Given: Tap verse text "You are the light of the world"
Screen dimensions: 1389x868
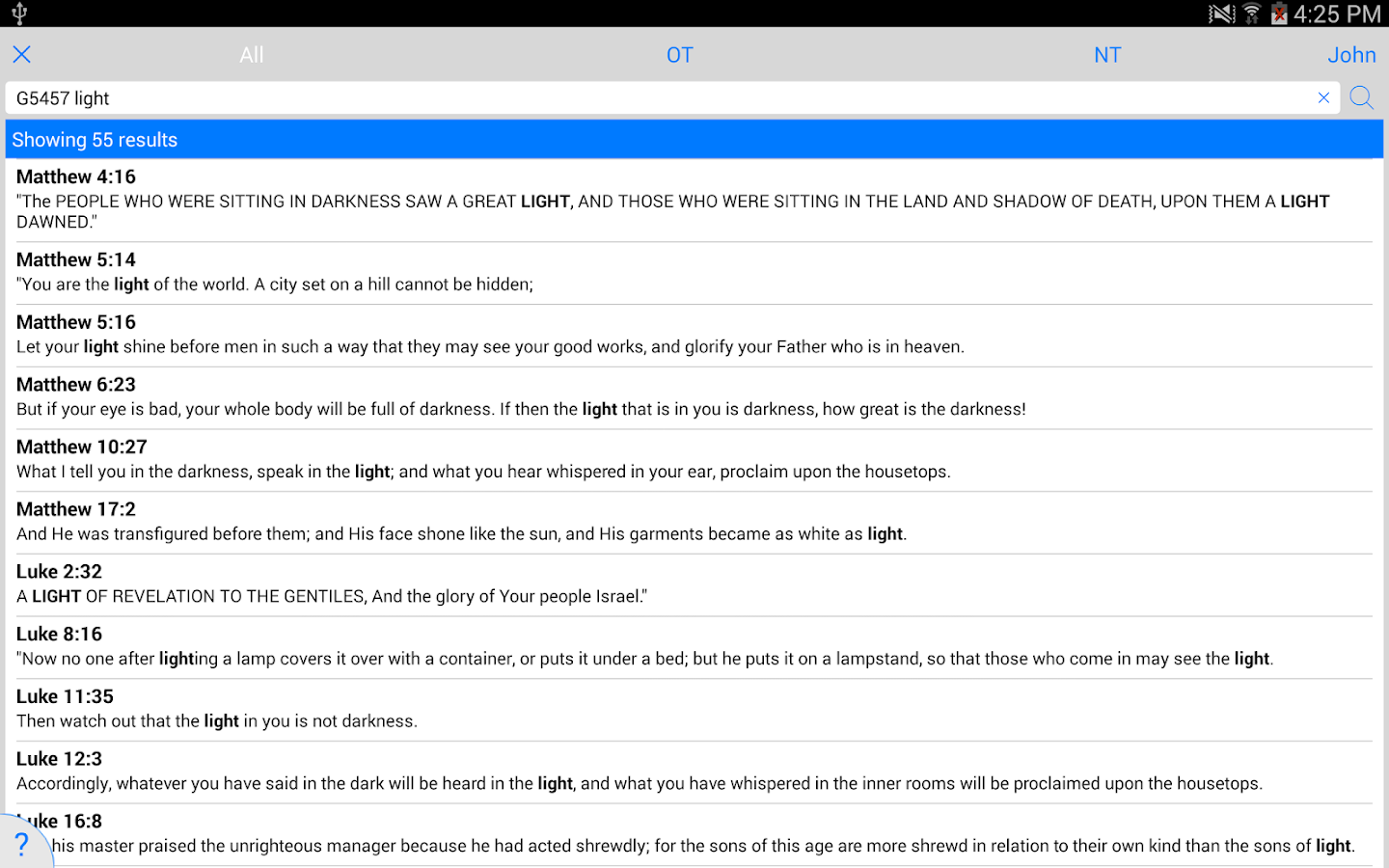Looking at the screenshot, I should [129, 285].
